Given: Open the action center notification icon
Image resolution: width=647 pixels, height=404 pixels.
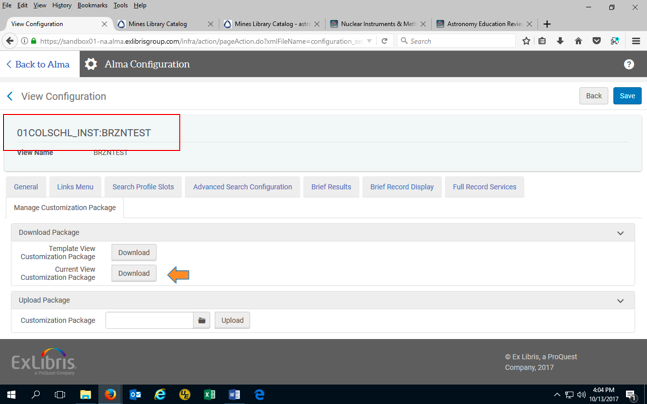Looking at the screenshot, I should (x=631, y=395).
